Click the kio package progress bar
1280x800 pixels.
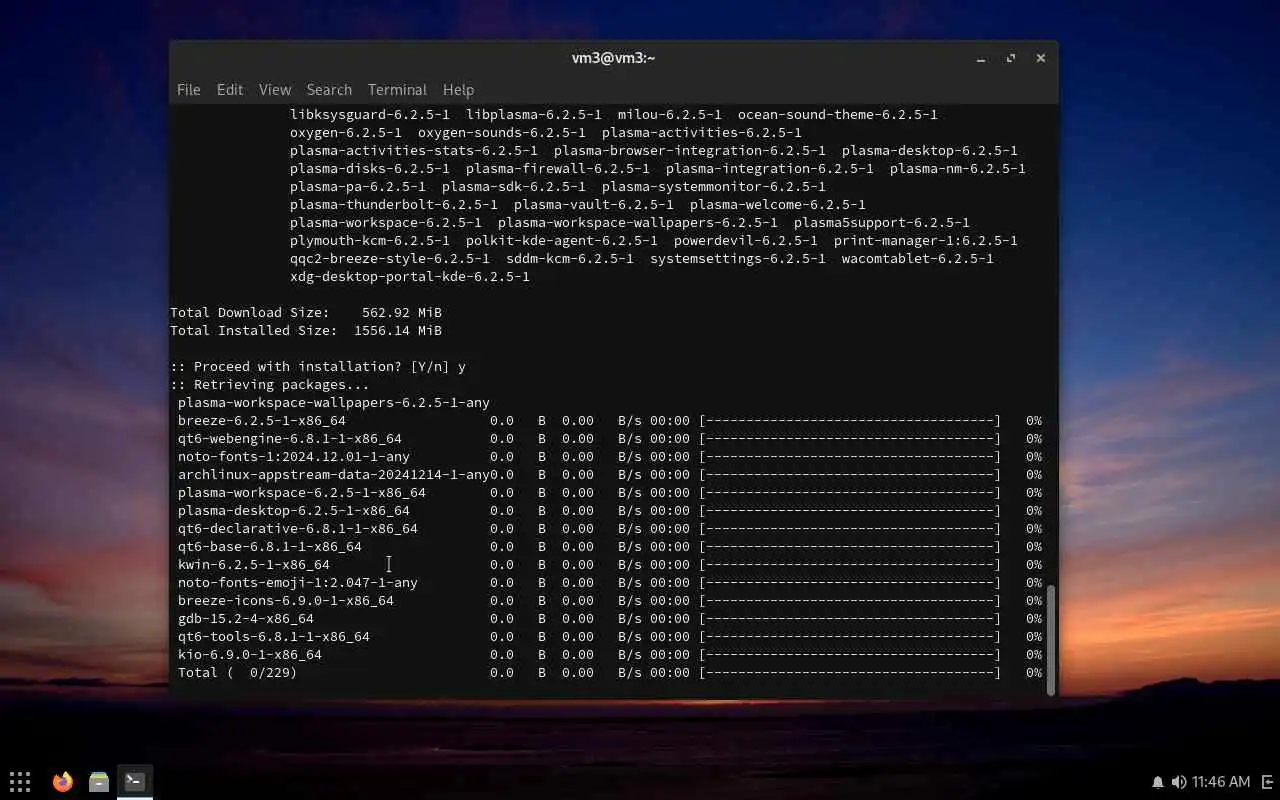point(850,654)
